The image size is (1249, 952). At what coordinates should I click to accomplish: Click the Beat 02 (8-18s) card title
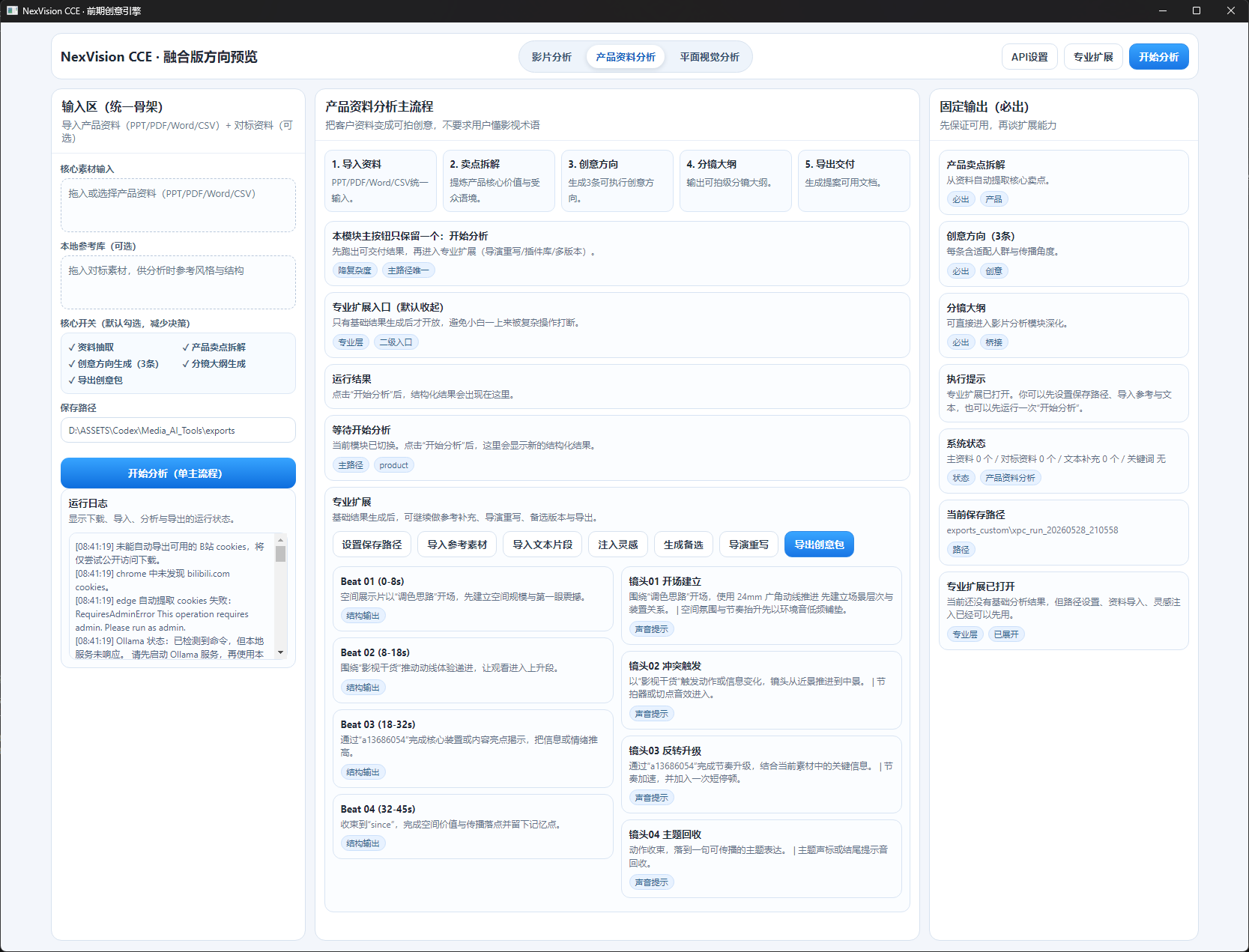[x=375, y=653]
